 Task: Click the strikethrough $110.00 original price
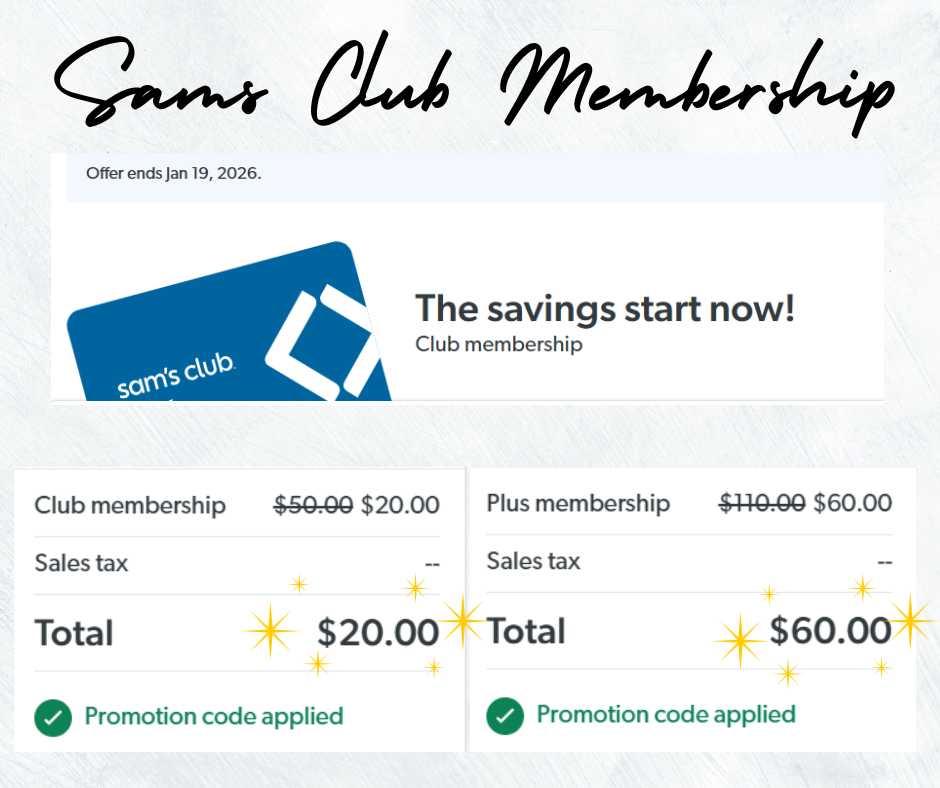point(761,503)
